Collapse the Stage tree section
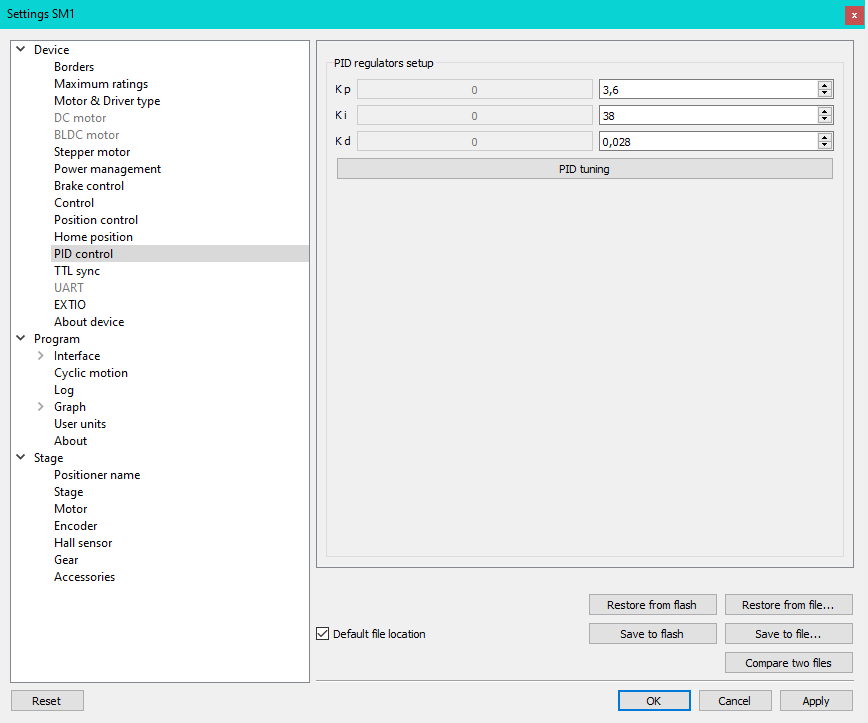 pos(20,458)
